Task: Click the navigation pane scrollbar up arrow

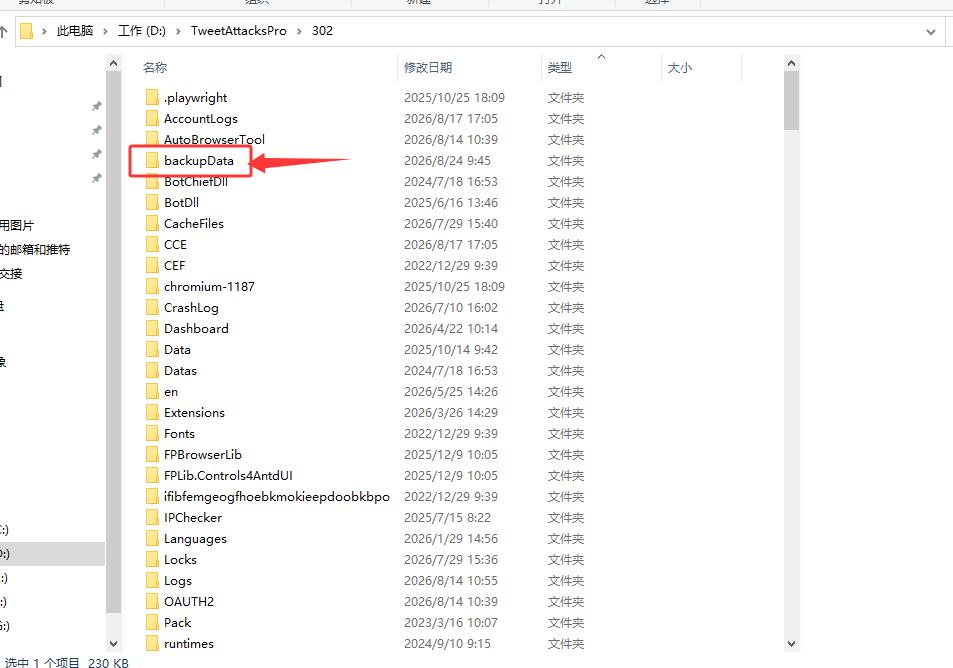Action: [114, 63]
